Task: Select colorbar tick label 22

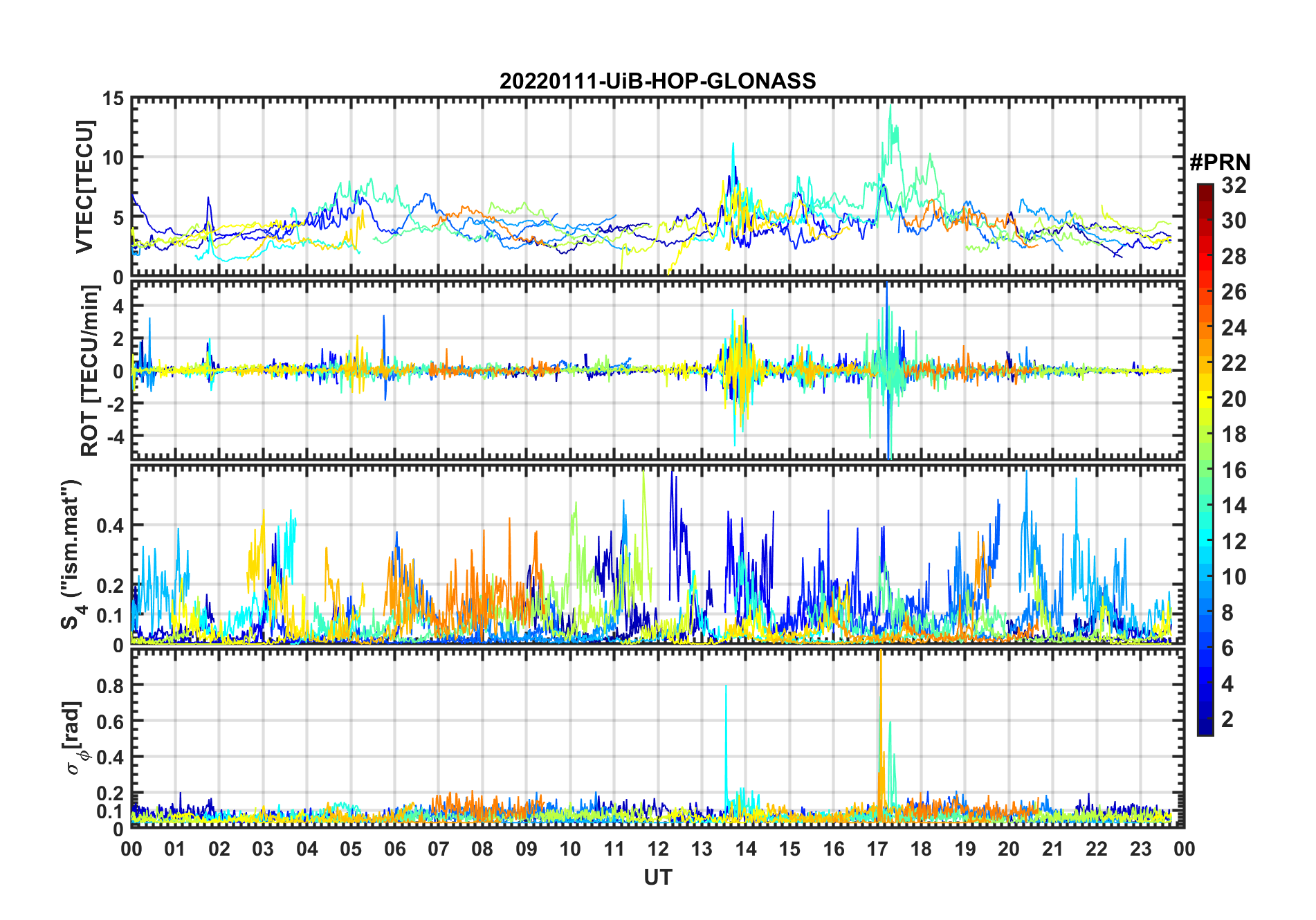Action: 1234,363
